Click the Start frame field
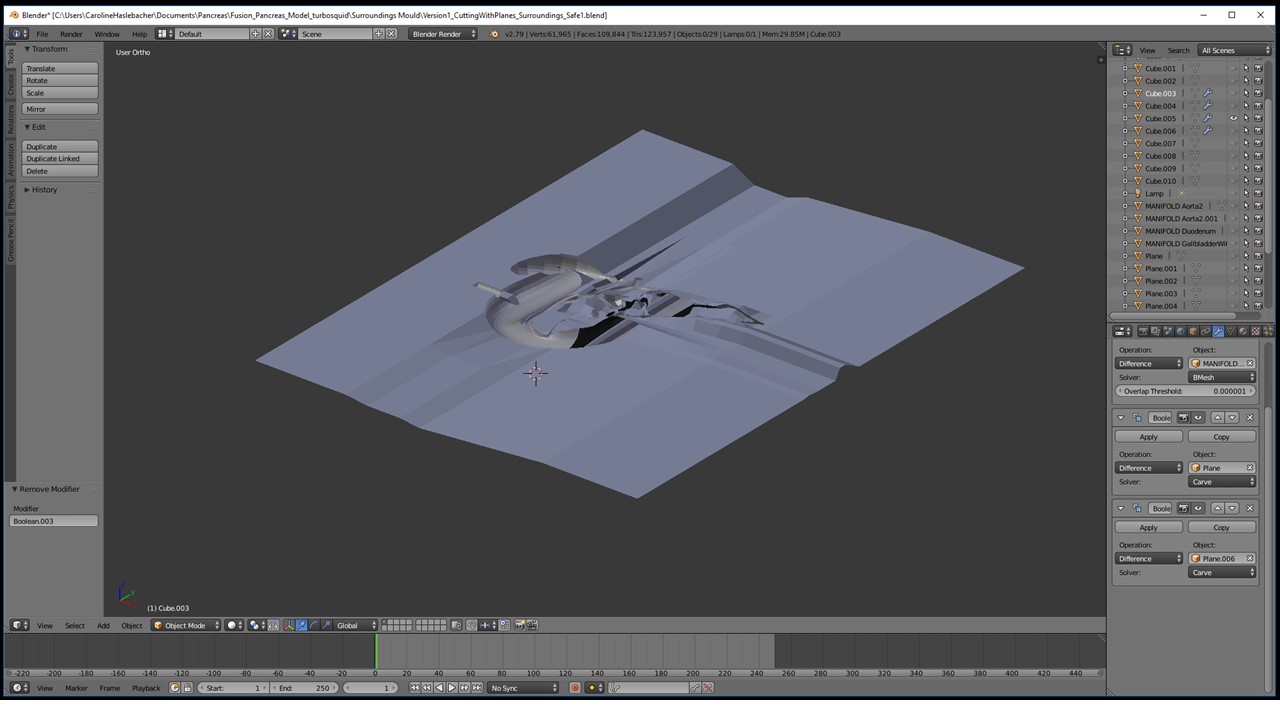The height and width of the screenshot is (720, 1280). click(x=233, y=687)
